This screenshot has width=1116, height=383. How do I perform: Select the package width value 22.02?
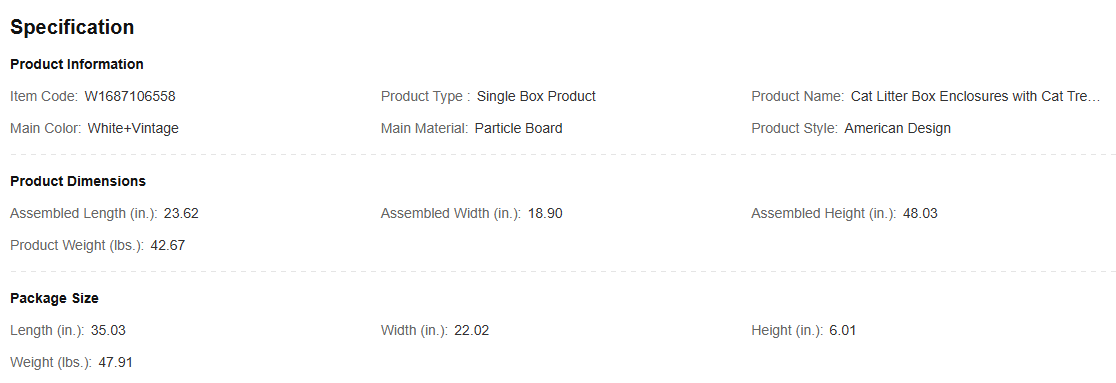(x=472, y=330)
